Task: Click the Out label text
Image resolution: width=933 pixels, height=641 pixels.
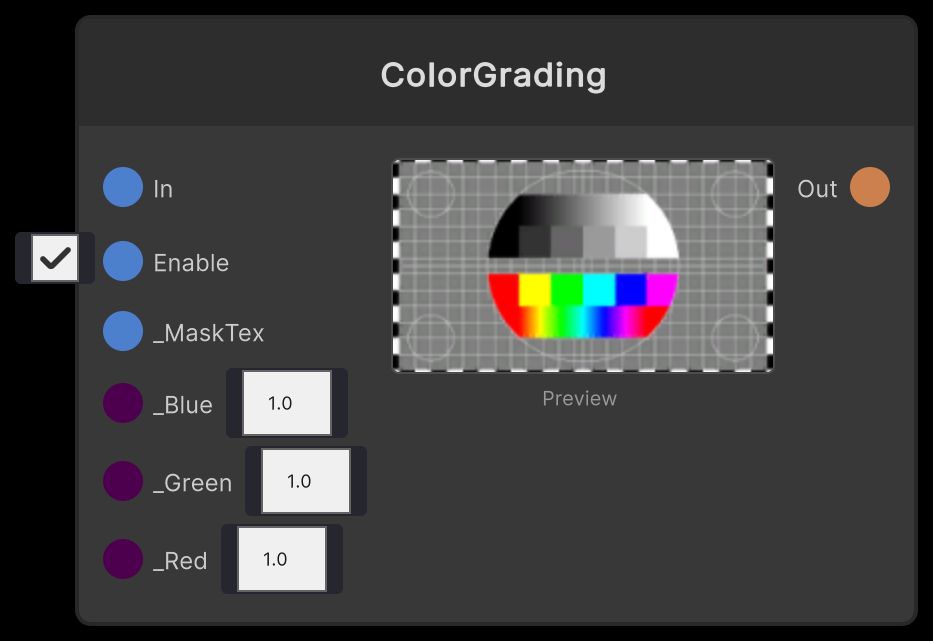Action: point(817,188)
